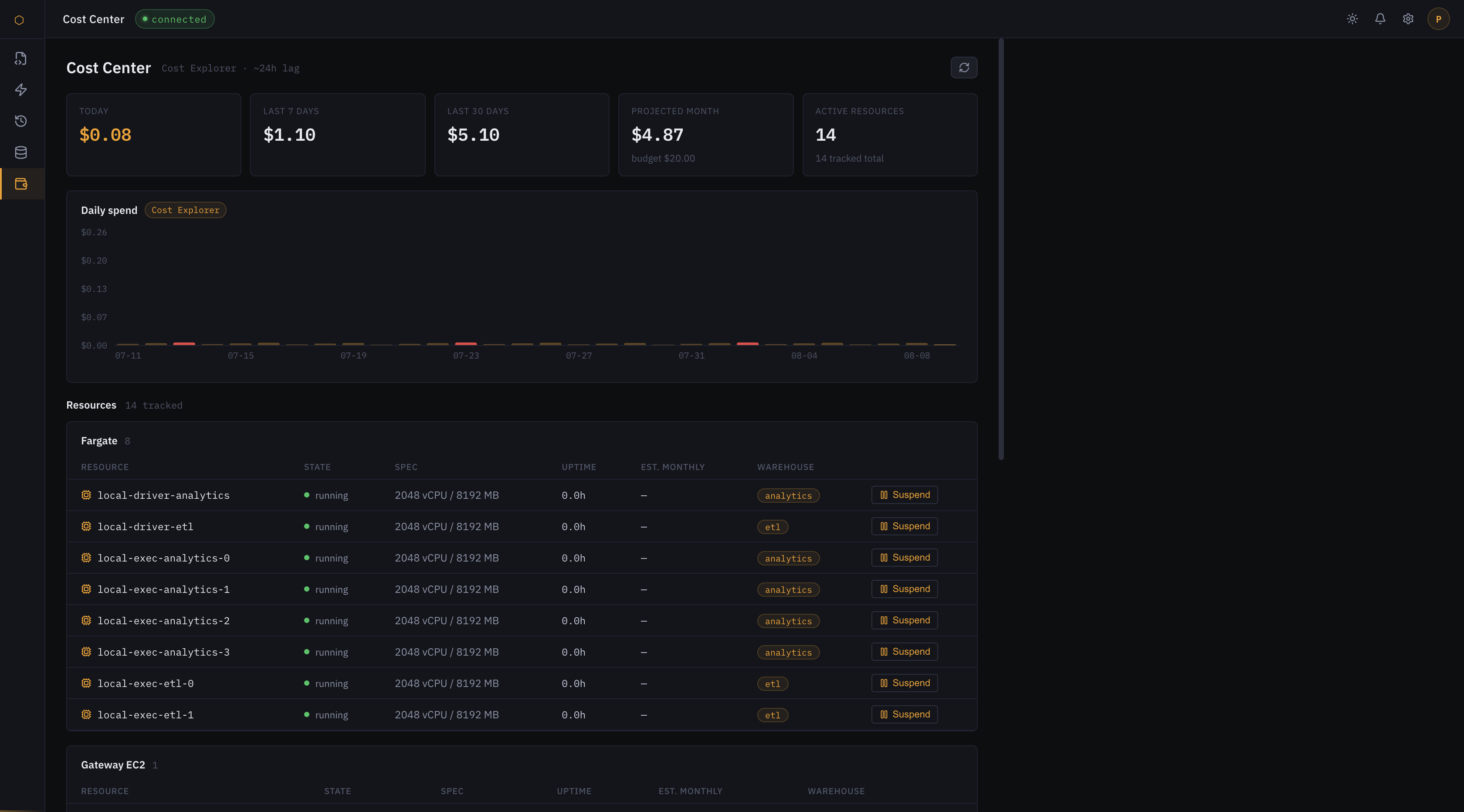
Task: Click the analytics tag for local-exec-analytics-2
Action: click(x=788, y=620)
